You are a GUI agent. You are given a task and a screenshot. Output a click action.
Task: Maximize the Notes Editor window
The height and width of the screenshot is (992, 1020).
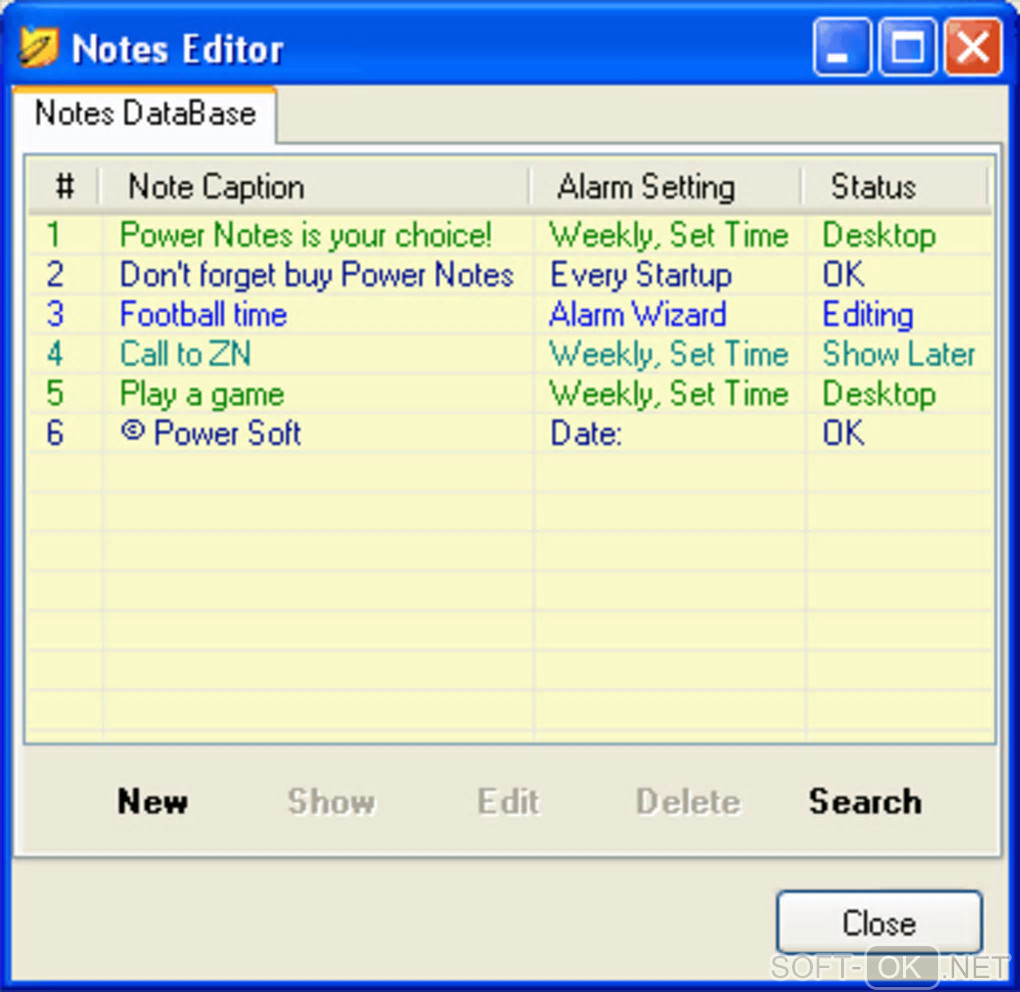[x=907, y=47]
